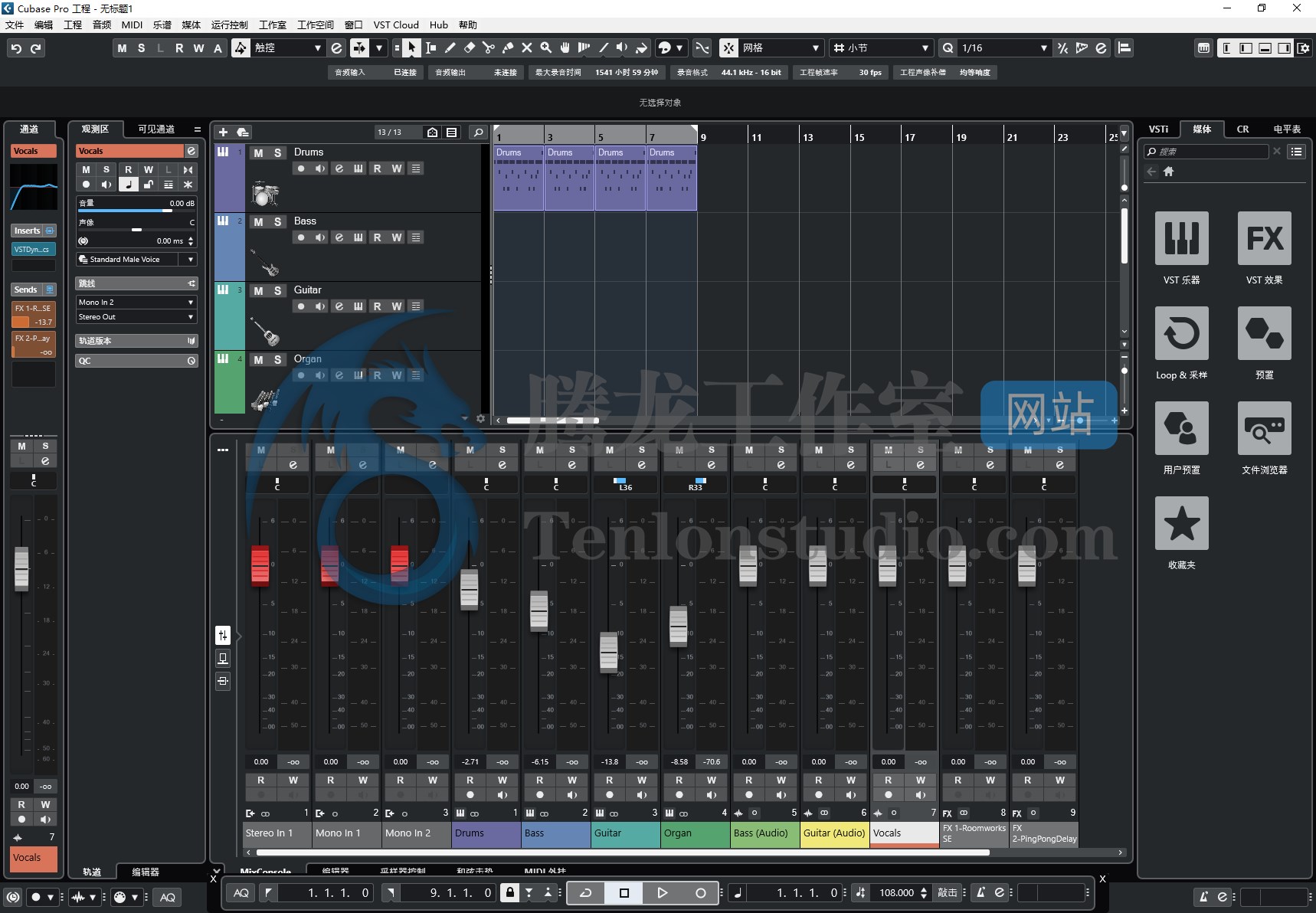The width and height of the screenshot is (1316, 913).
Task: Open Loop & 采样 media browser
Action: [1181, 333]
